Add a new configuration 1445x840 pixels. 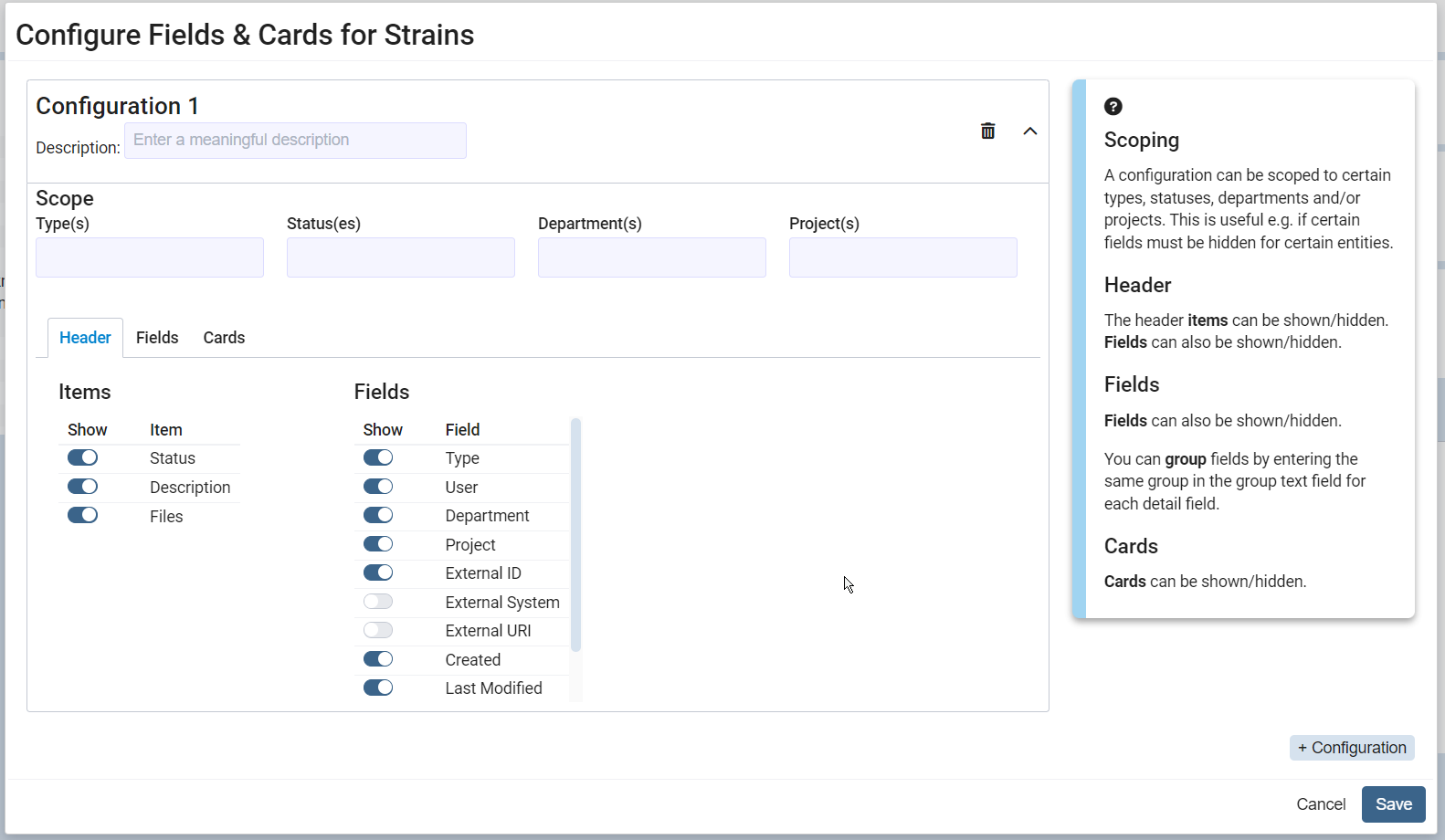click(x=1352, y=748)
